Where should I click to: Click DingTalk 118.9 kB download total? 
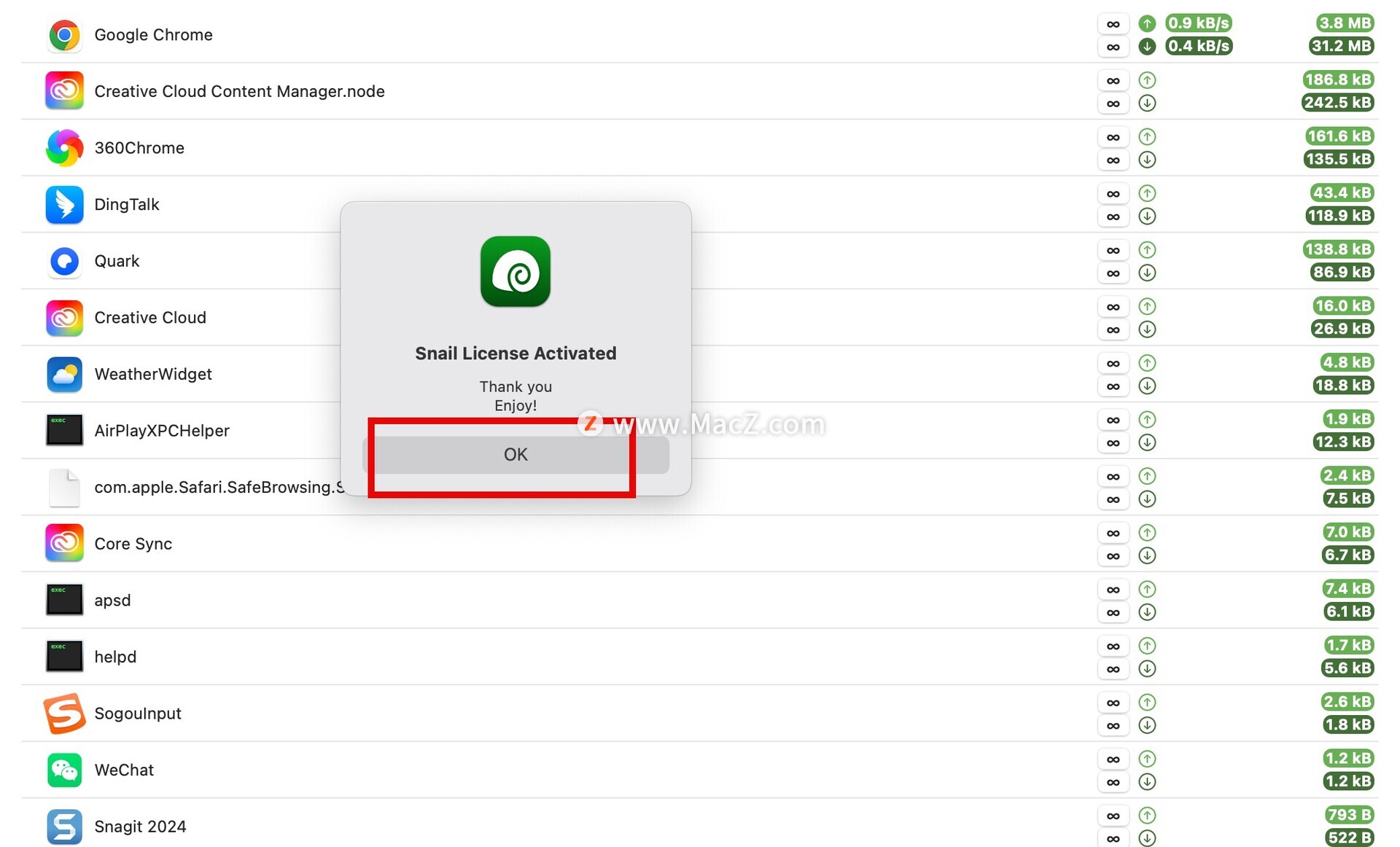tap(1339, 216)
